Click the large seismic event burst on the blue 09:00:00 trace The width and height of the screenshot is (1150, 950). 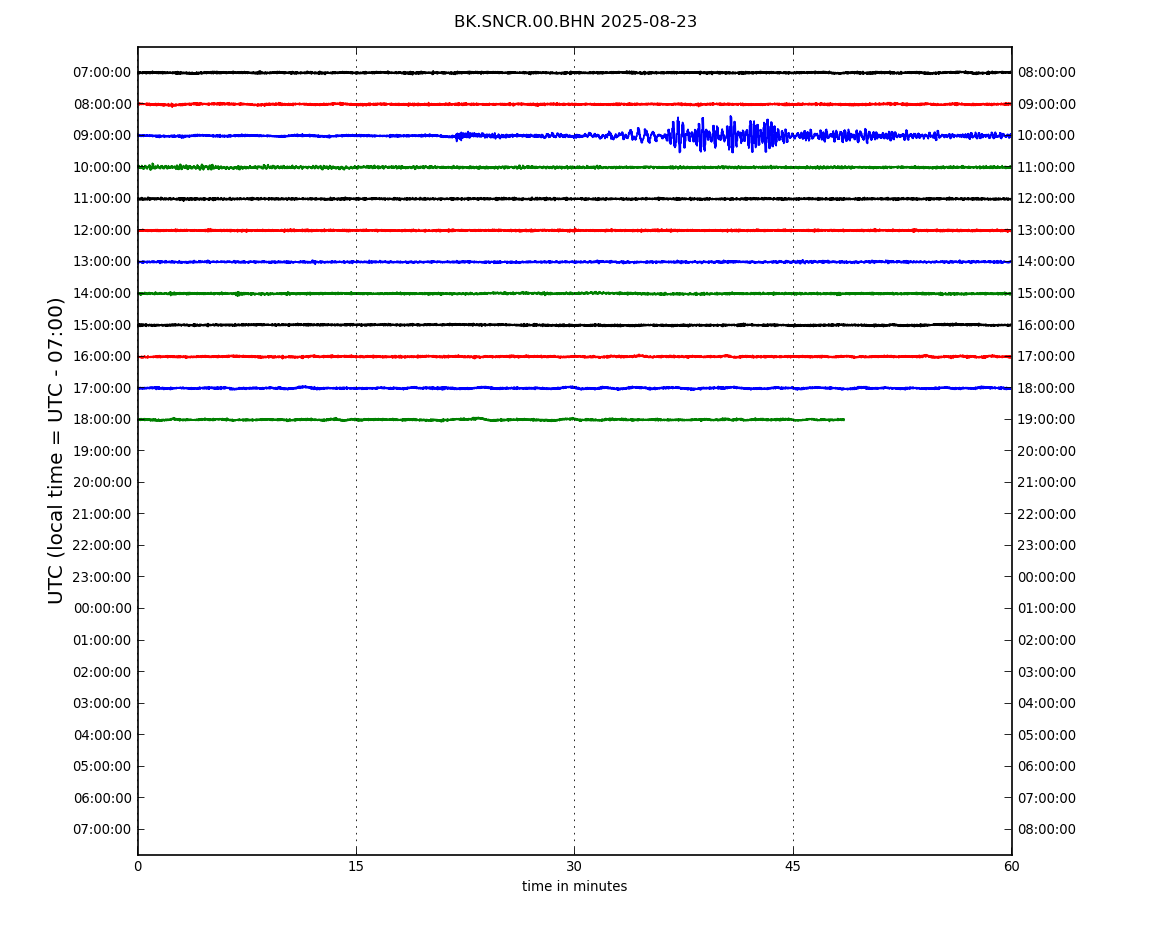(x=726, y=135)
